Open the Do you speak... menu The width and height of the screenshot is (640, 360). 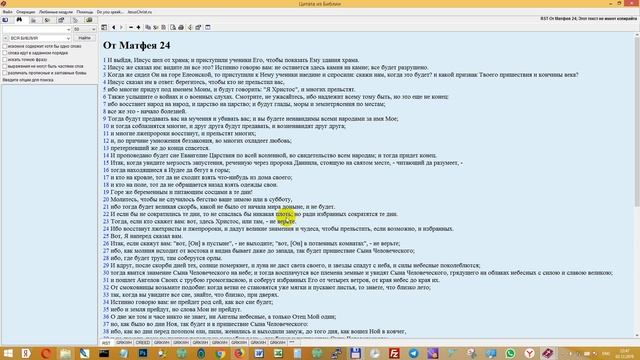(110, 12)
